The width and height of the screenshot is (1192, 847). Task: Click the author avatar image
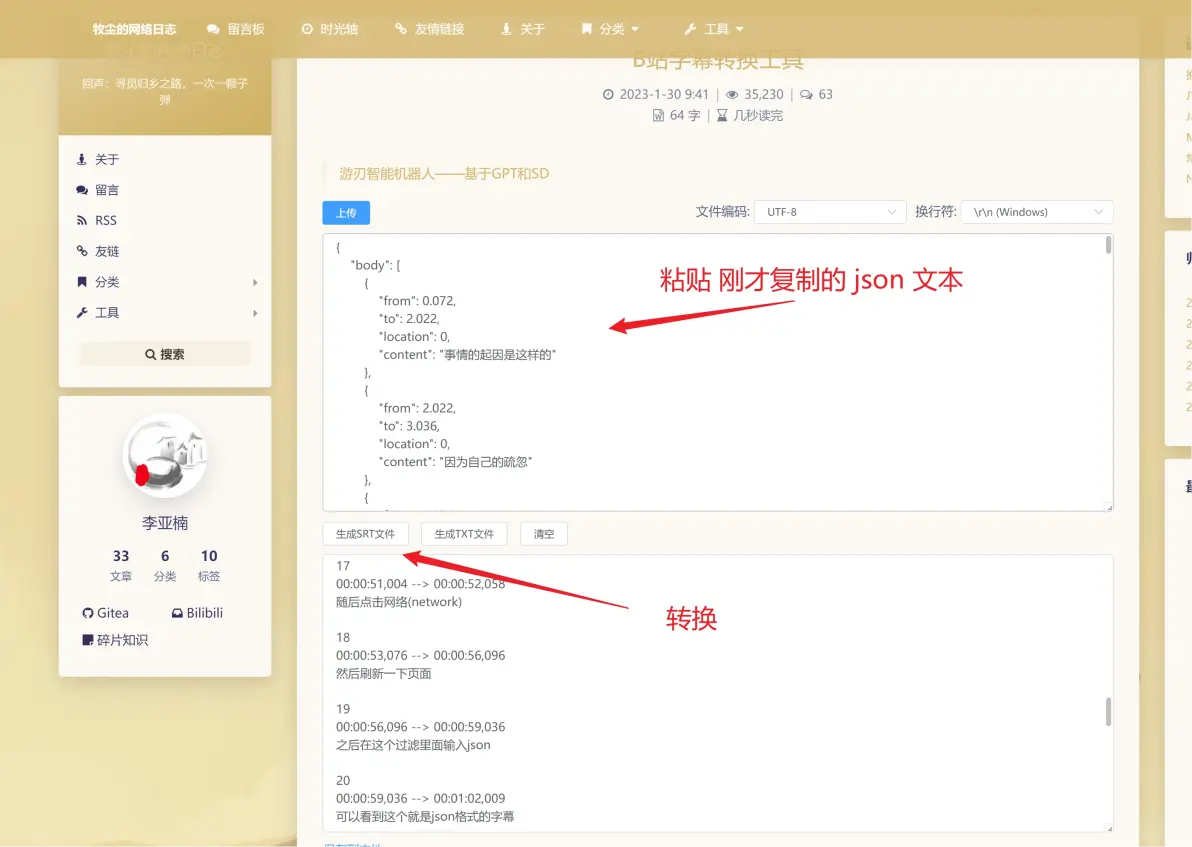pyautogui.click(x=165, y=455)
